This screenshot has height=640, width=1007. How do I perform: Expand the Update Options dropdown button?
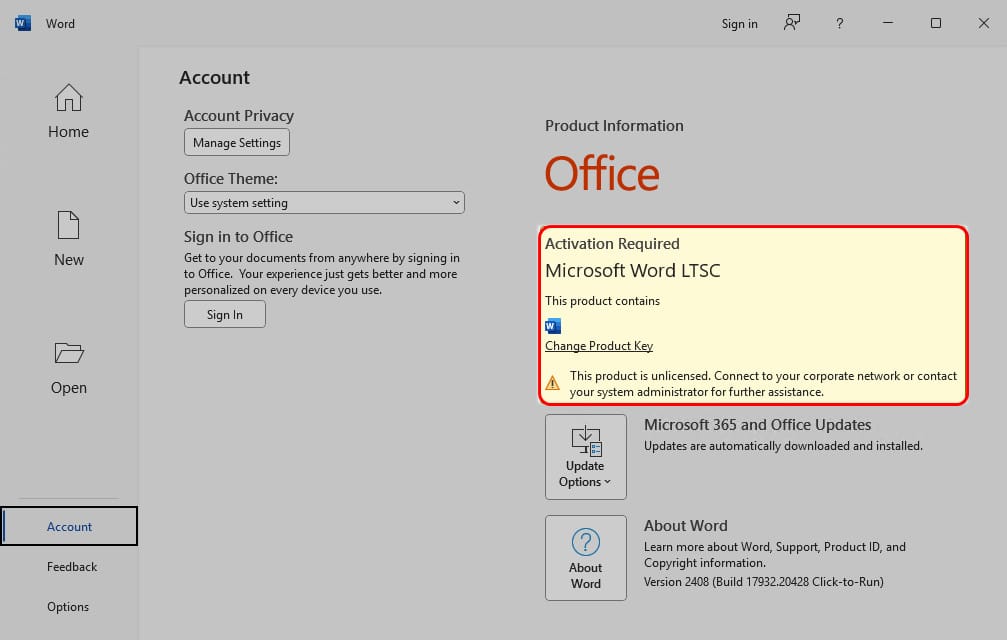click(x=586, y=456)
